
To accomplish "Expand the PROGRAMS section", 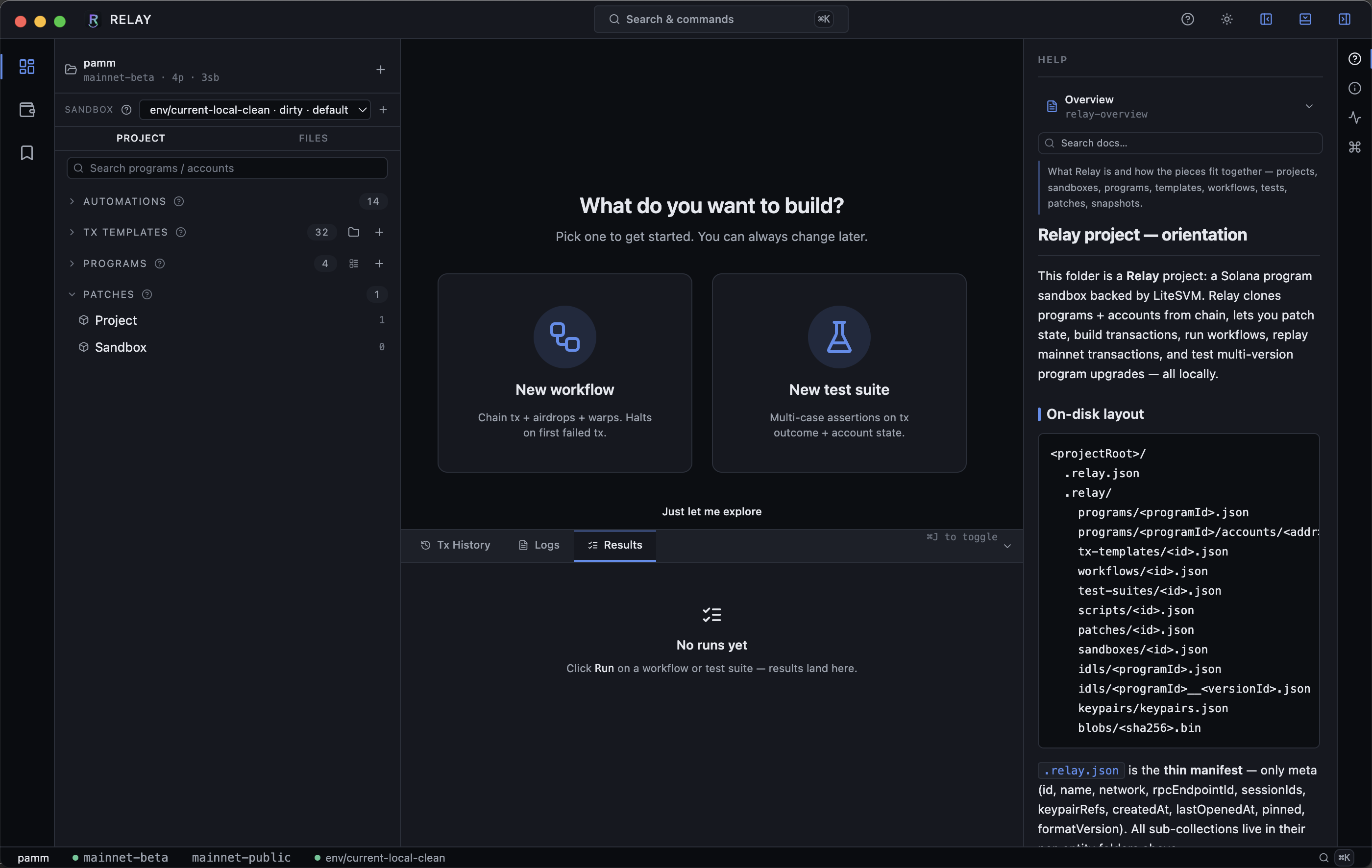I will pos(72,263).
